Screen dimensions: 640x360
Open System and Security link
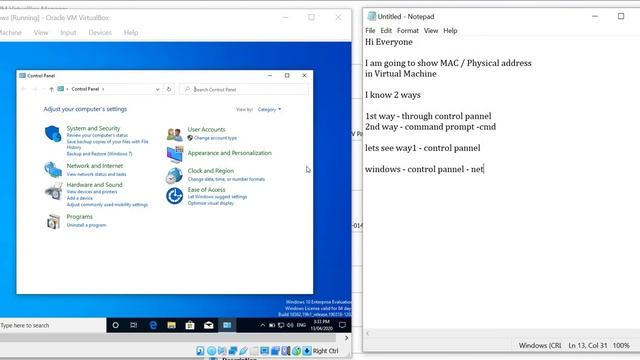[93, 128]
